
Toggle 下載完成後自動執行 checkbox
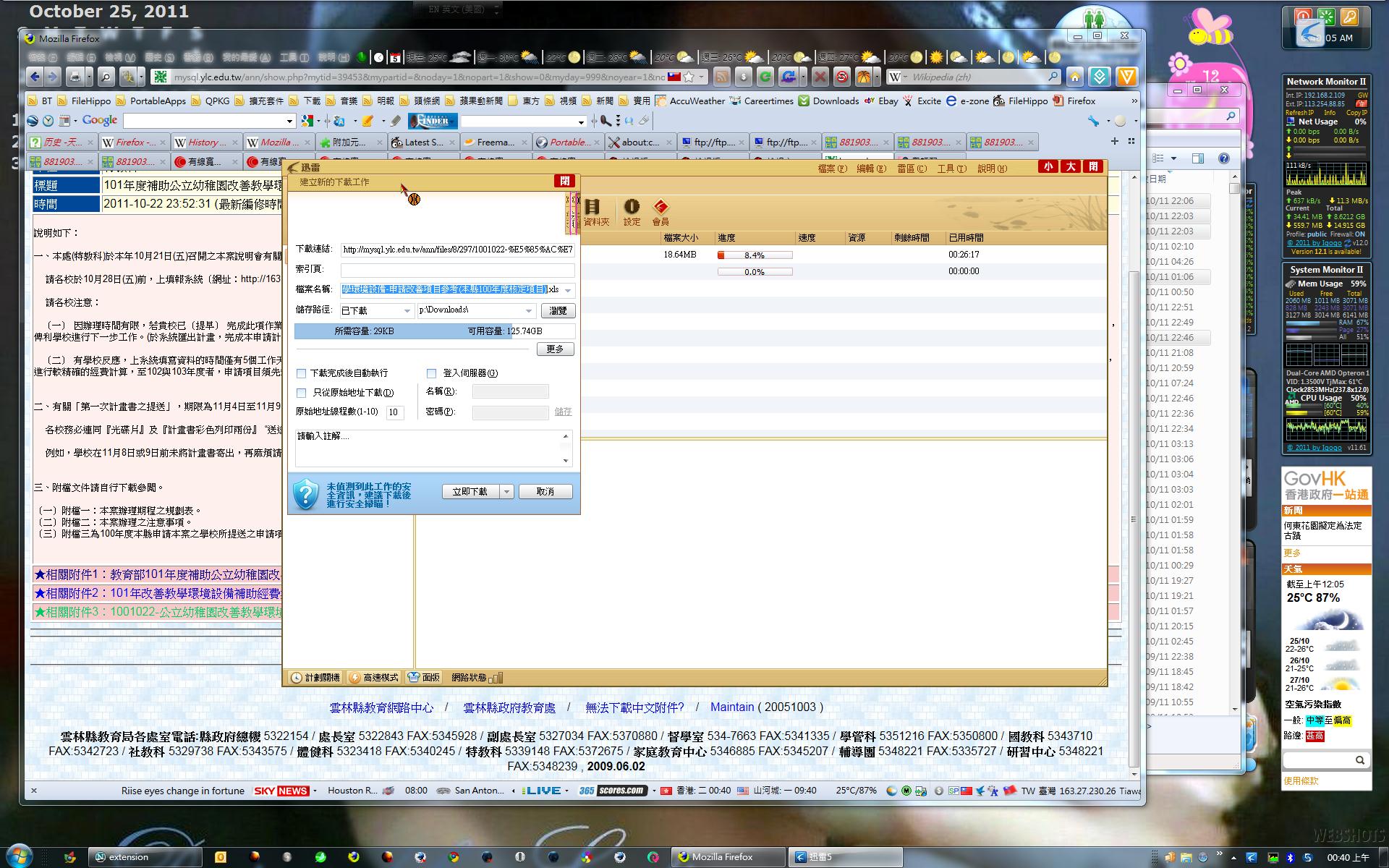coord(302,373)
